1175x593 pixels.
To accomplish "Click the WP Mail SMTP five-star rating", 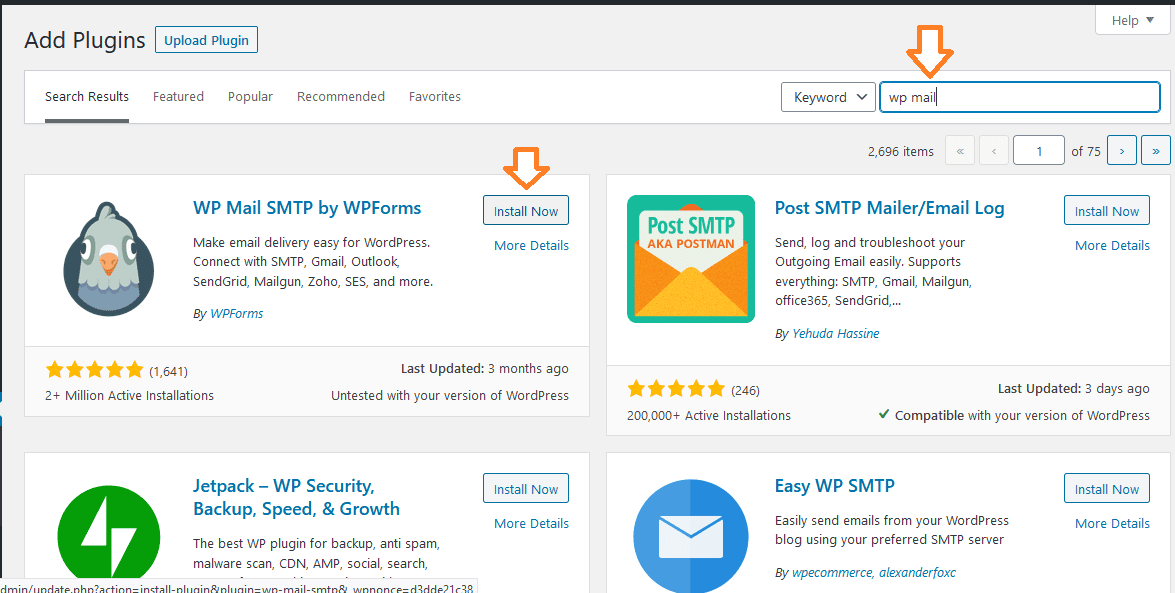I will (x=94, y=370).
